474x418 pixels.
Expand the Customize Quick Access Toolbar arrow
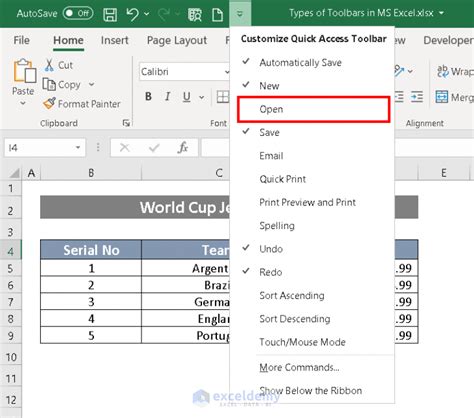pyautogui.click(x=240, y=14)
